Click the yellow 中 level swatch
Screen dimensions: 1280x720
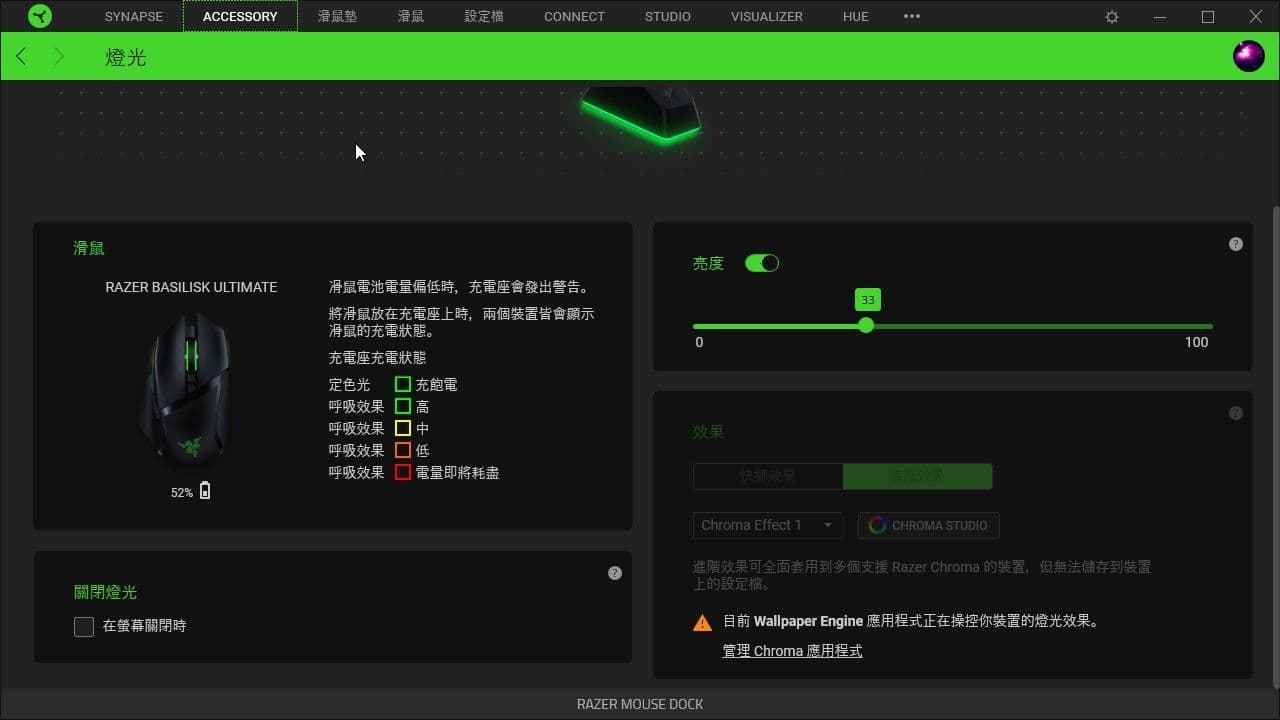(x=403, y=428)
